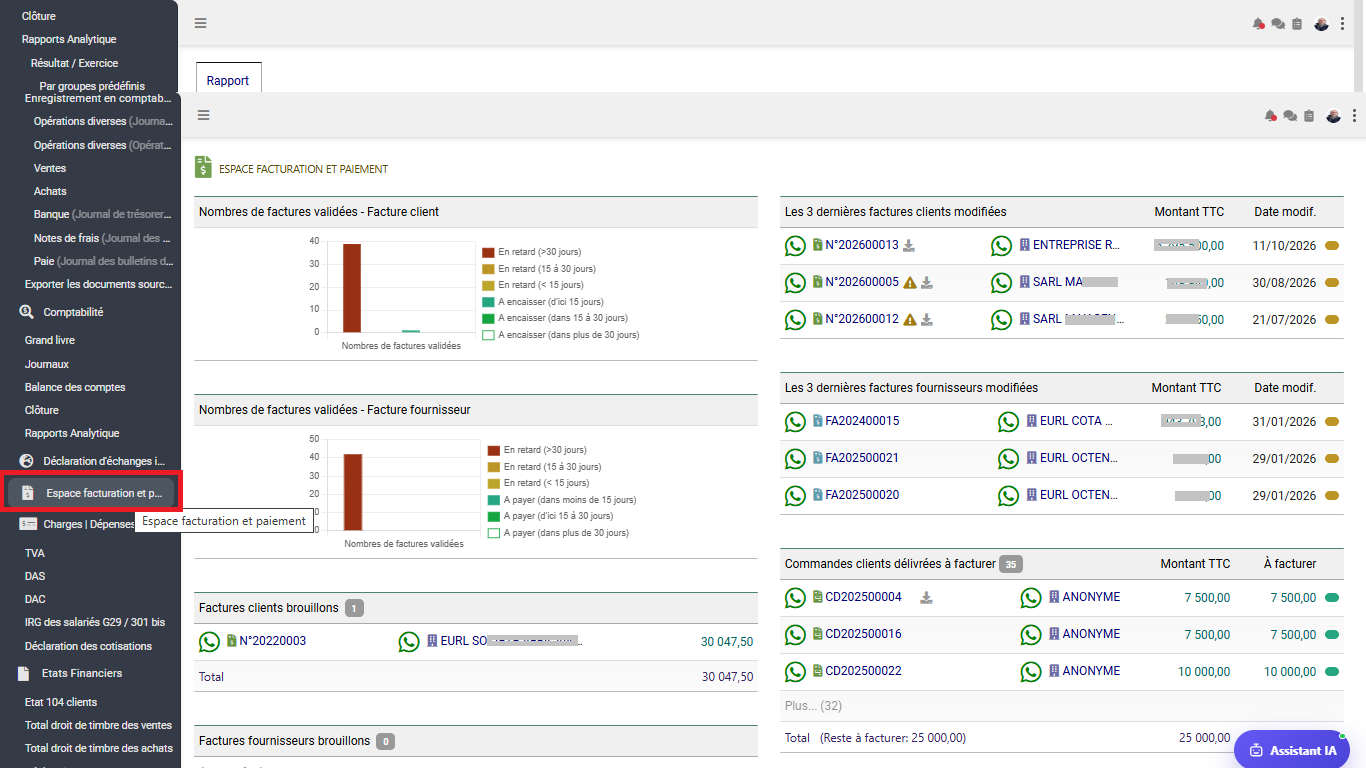Viewport: 1366px width, 768px height.
Task: Open the chat bubbles icon above ESPACE FACTURATION heading
Action: pyautogui.click(x=1290, y=116)
